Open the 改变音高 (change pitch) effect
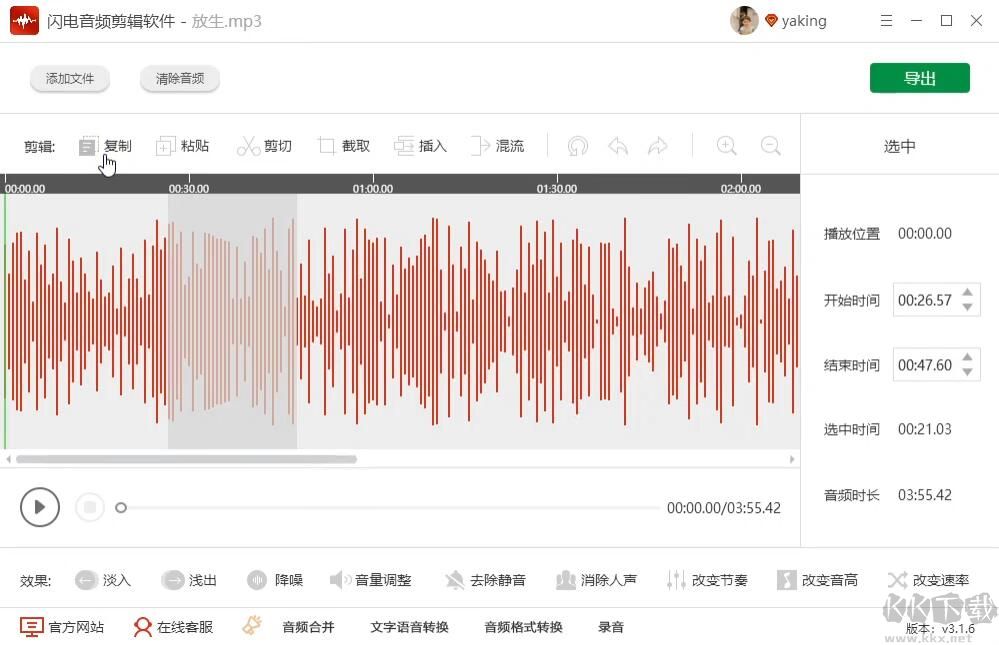This screenshot has width=999, height=645. 819,580
